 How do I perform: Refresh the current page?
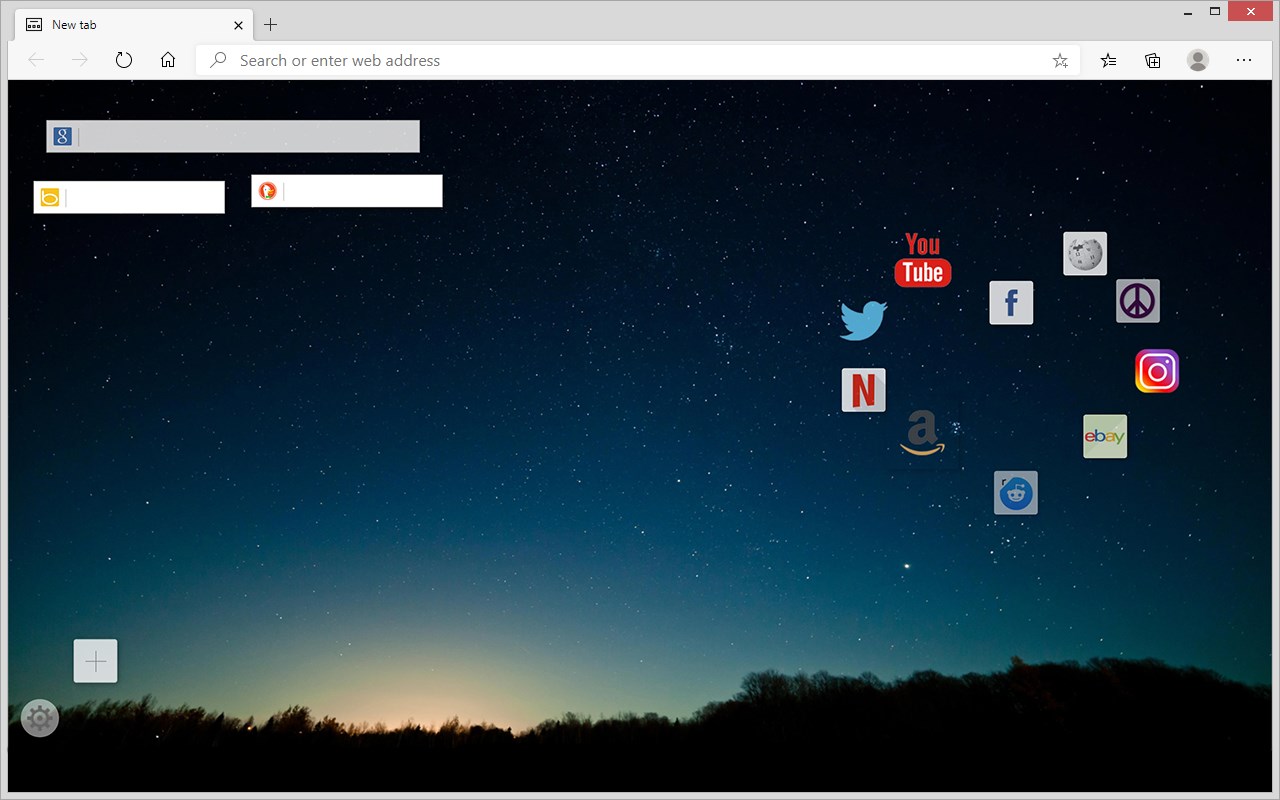point(124,60)
